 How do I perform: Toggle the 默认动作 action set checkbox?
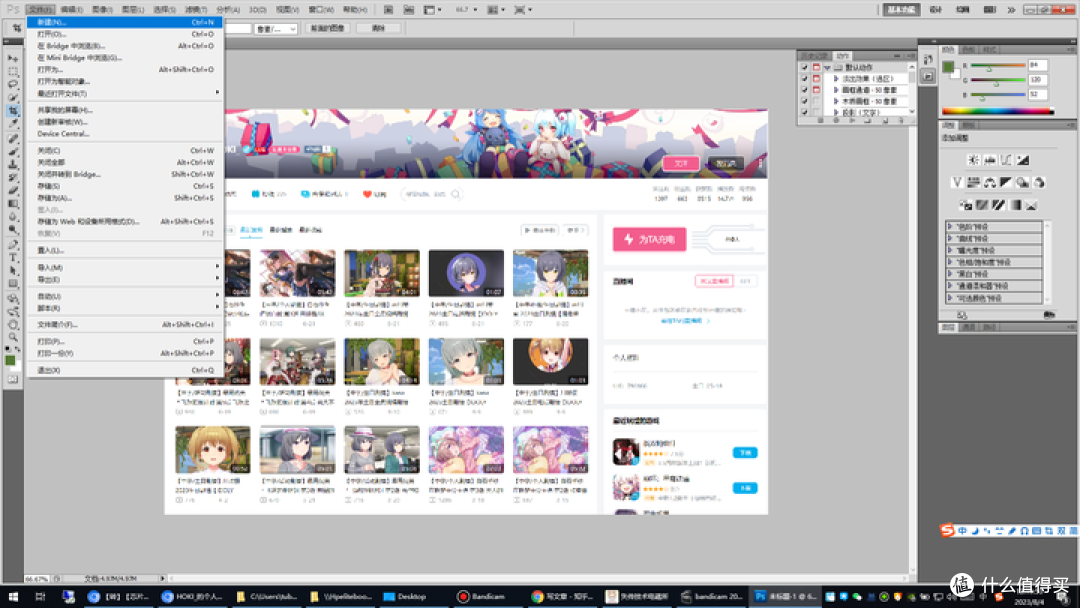tap(804, 67)
